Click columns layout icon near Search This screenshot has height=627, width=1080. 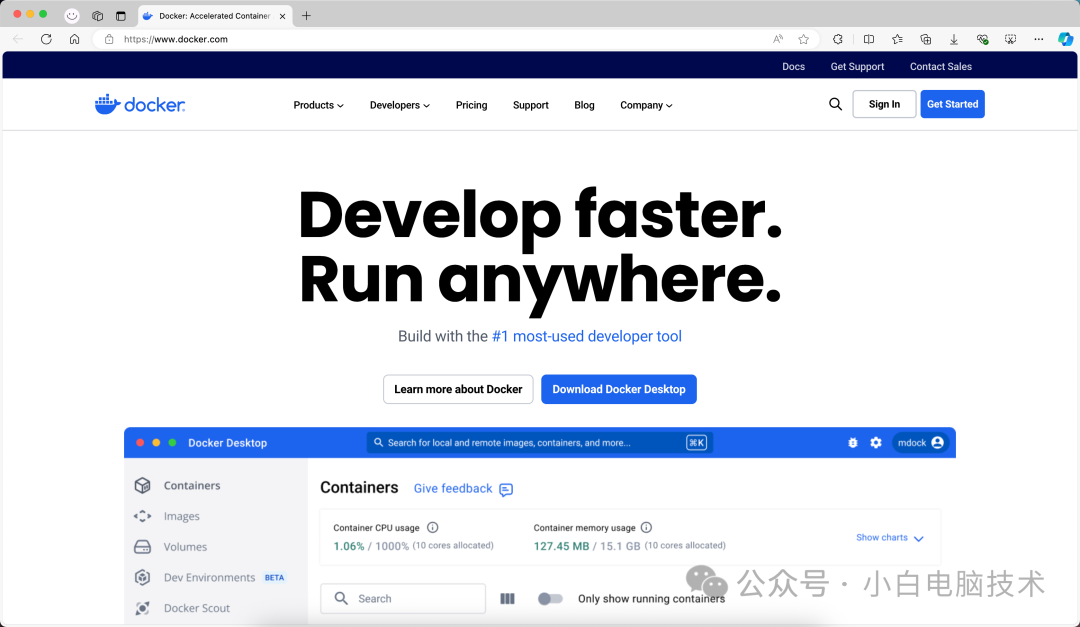[x=508, y=599]
